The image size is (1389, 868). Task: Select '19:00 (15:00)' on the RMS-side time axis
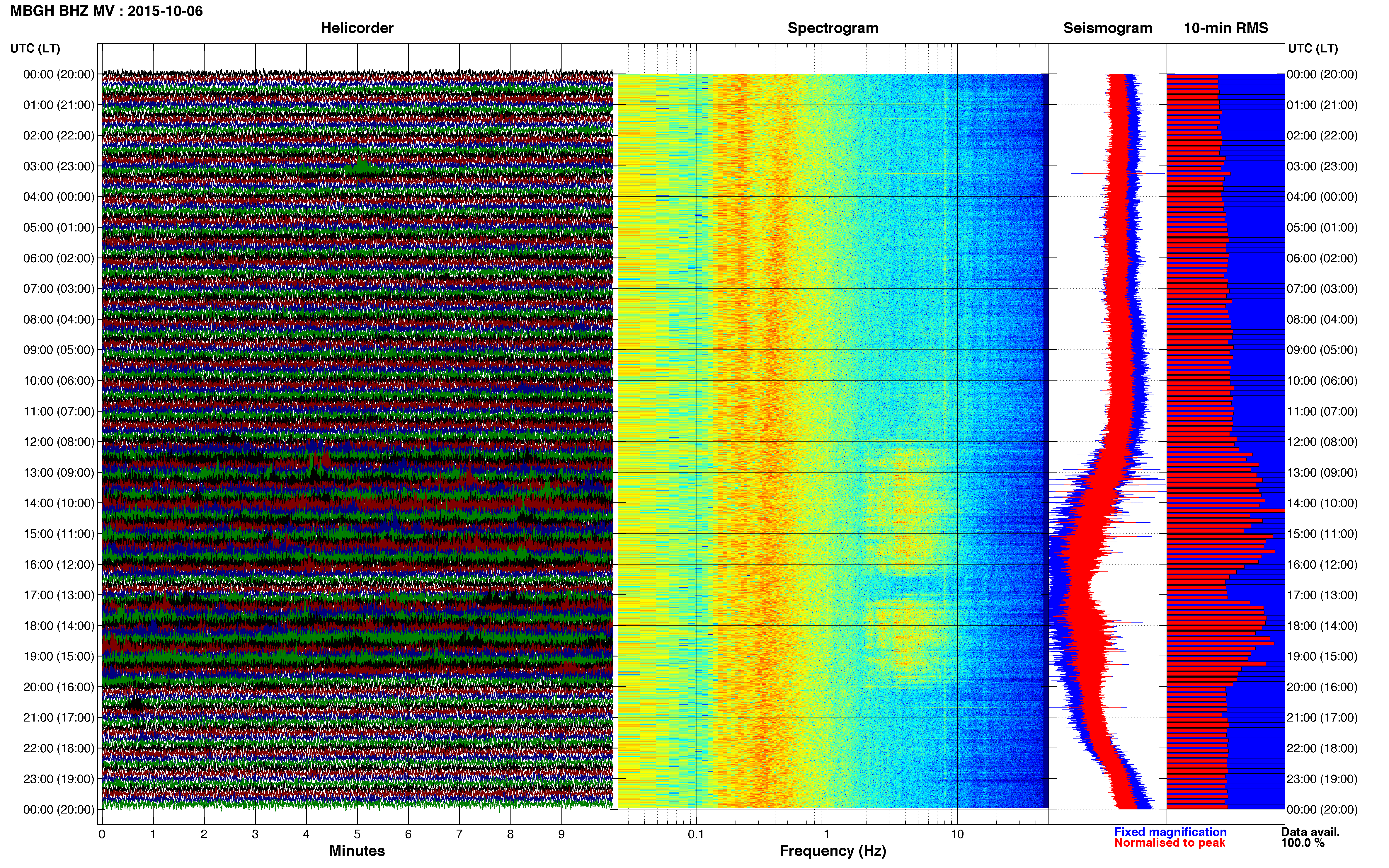[1322, 657]
